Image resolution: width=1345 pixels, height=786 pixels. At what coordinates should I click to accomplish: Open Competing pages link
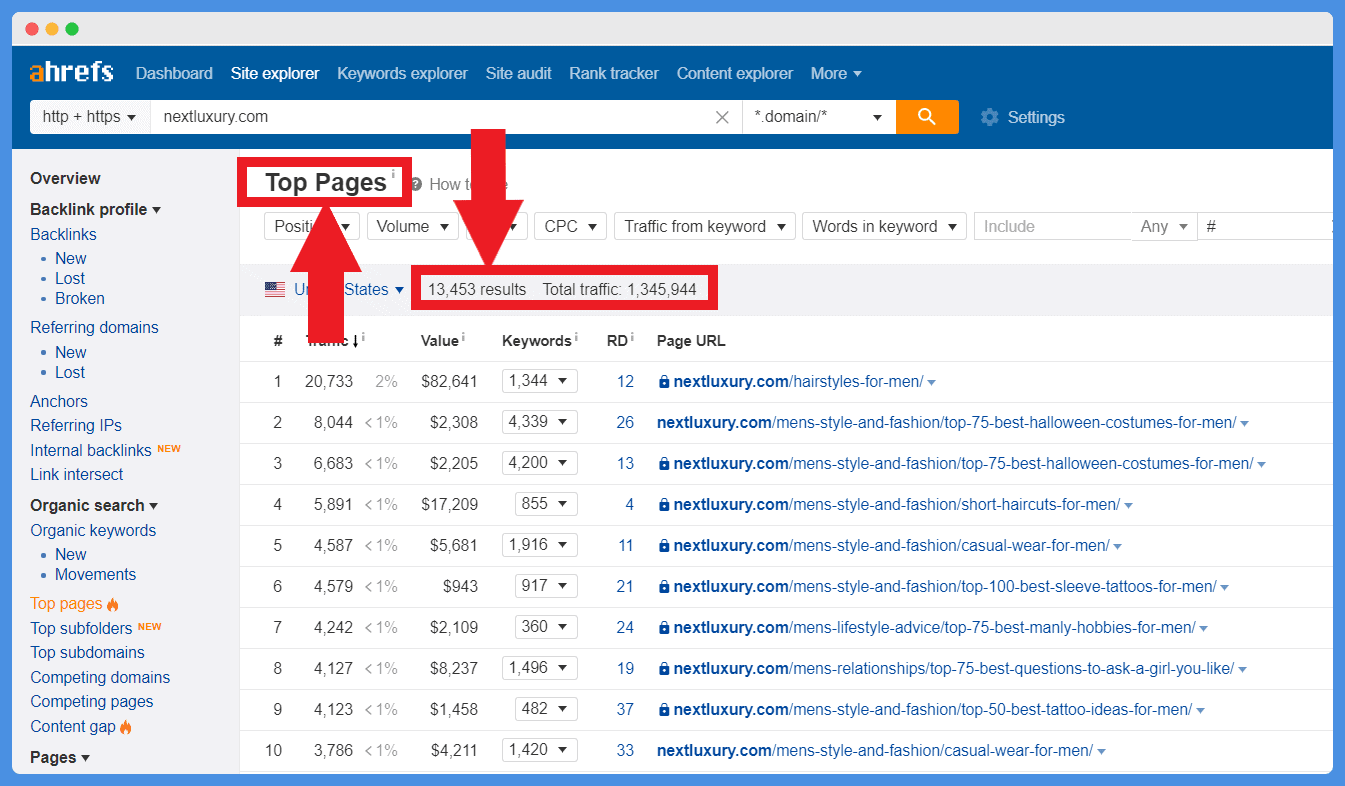(92, 701)
